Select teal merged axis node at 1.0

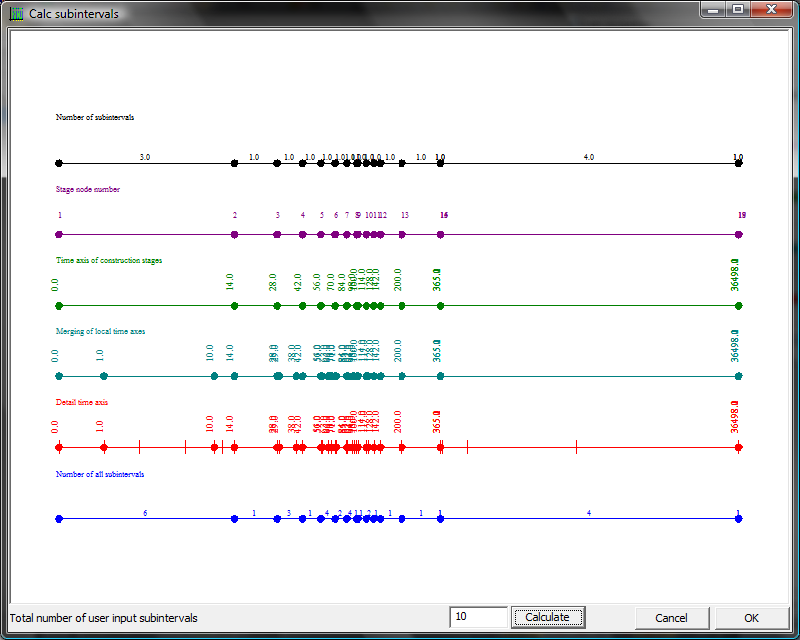pos(104,377)
